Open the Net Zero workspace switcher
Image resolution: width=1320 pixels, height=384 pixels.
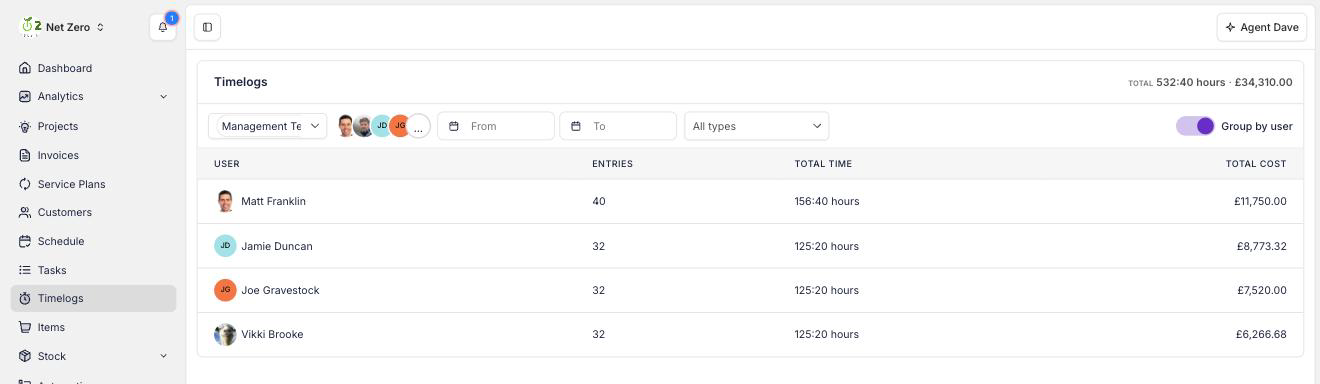(63, 27)
